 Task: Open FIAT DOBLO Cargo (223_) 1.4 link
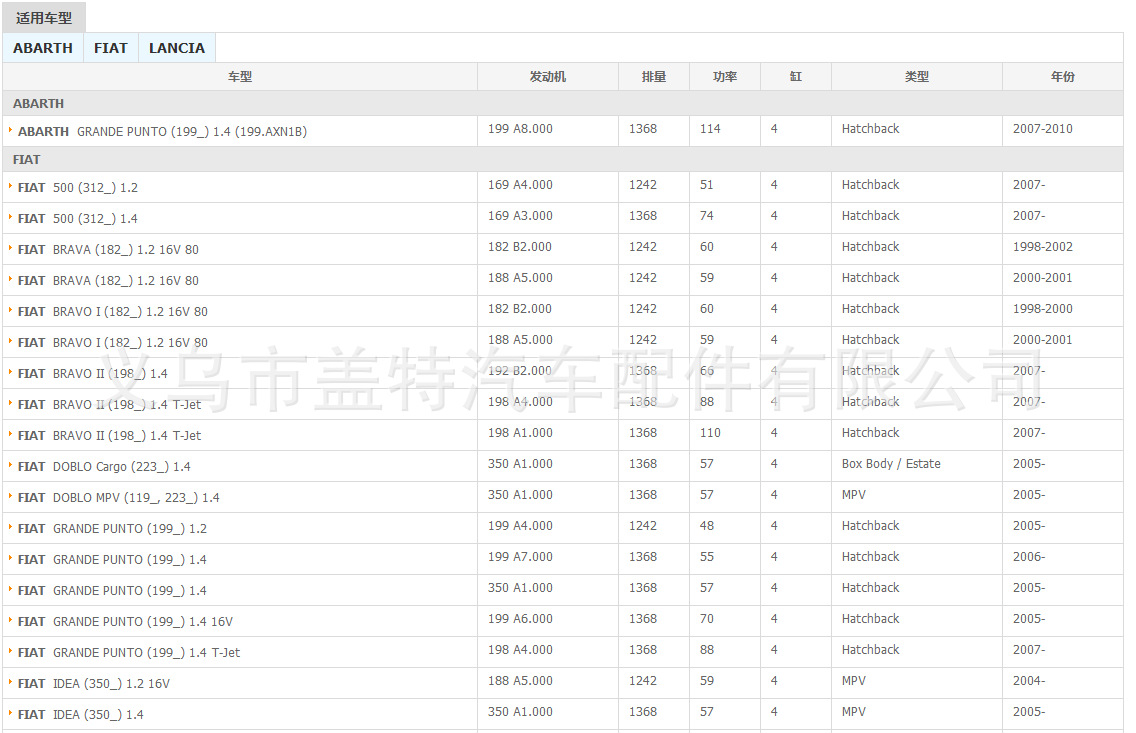pyautogui.click(x=104, y=467)
